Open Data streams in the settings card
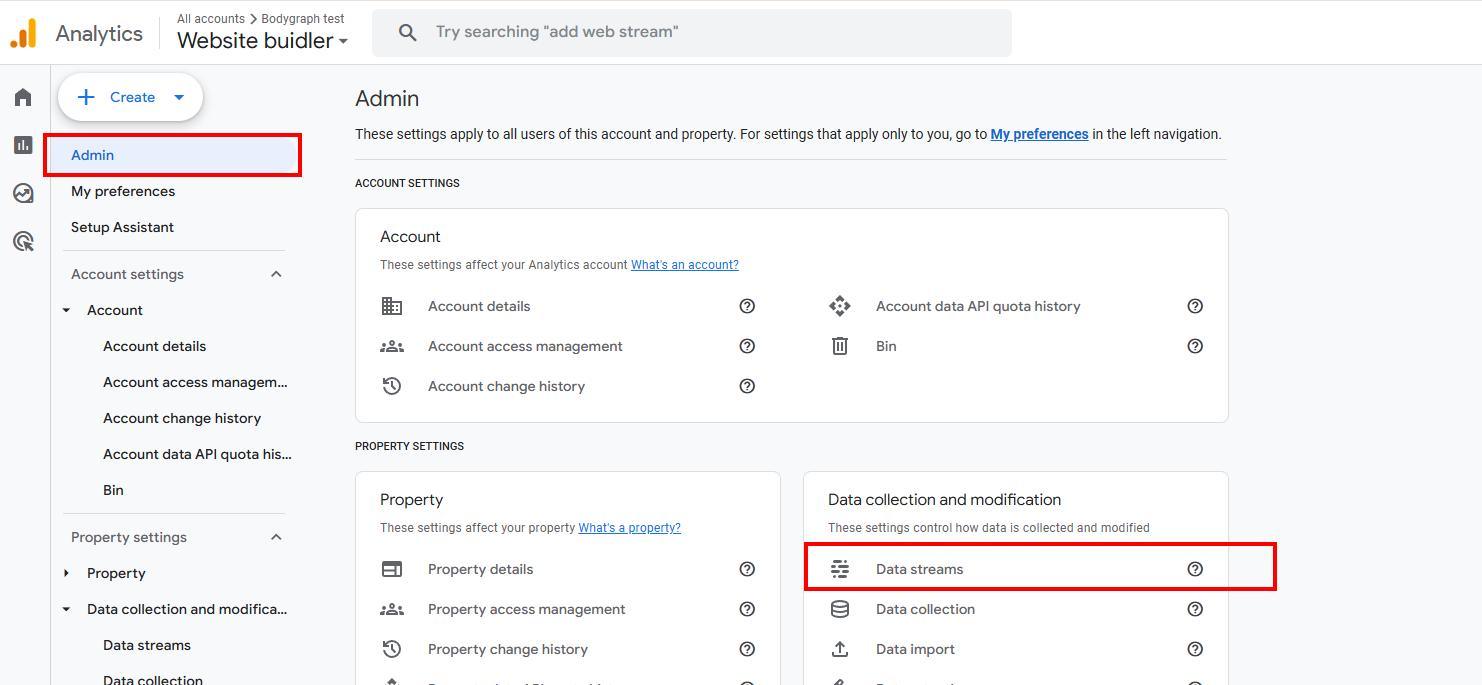Image resolution: width=1482 pixels, height=685 pixels. pyautogui.click(x=919, y=569)
